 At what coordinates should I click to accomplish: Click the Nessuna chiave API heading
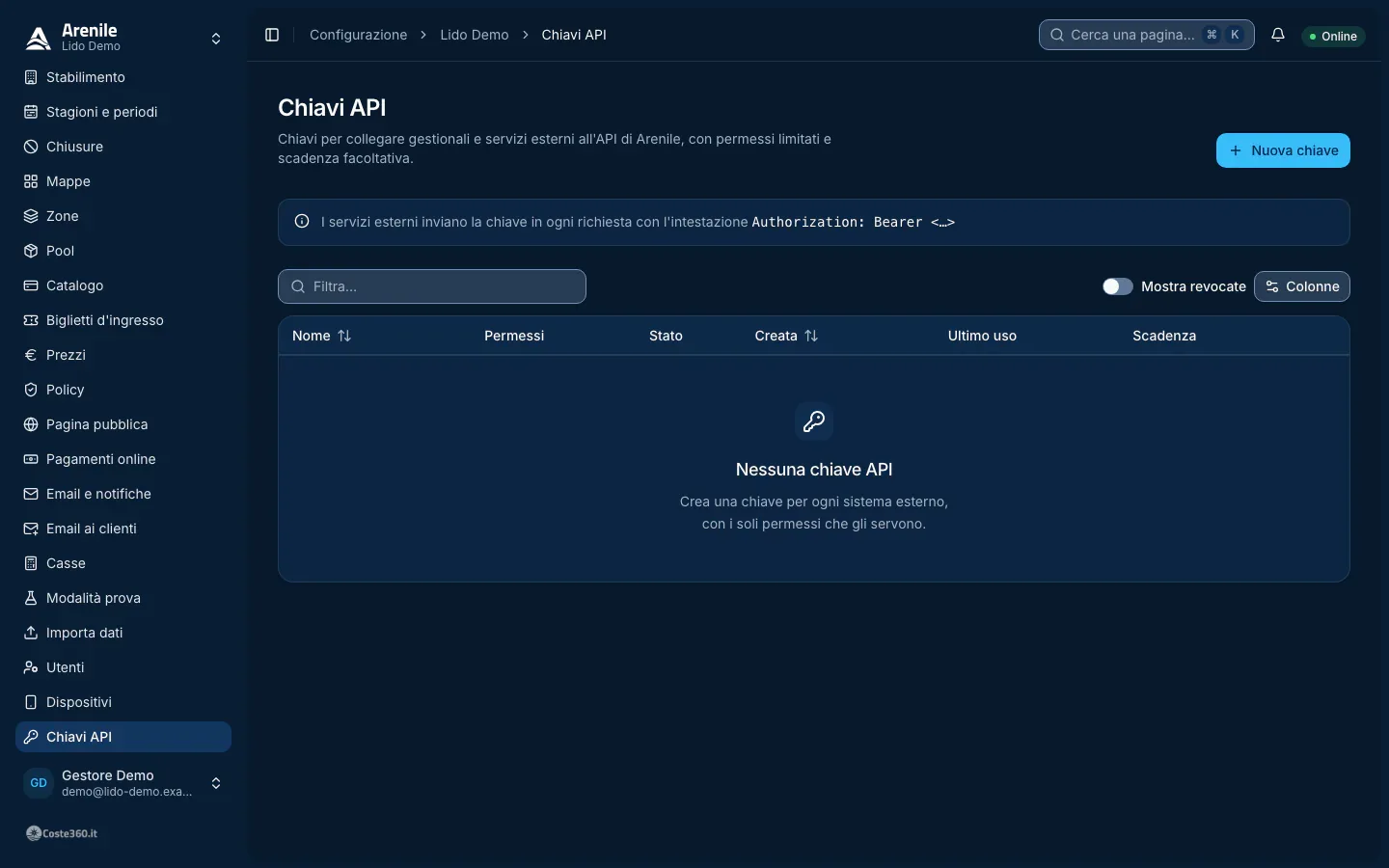click(x=814, y=470)
